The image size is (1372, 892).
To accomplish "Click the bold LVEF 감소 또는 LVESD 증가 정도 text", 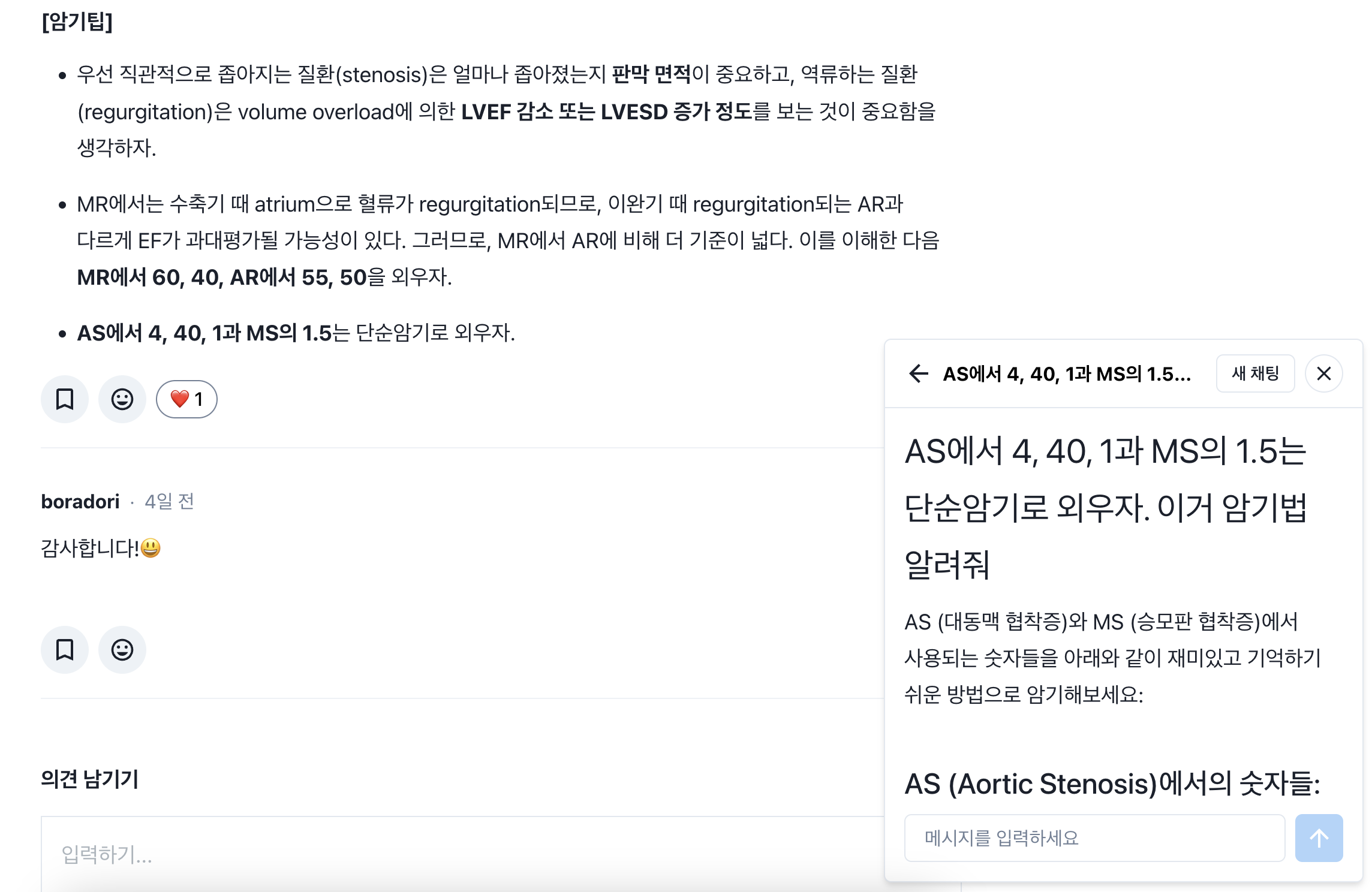I will 607,111.
